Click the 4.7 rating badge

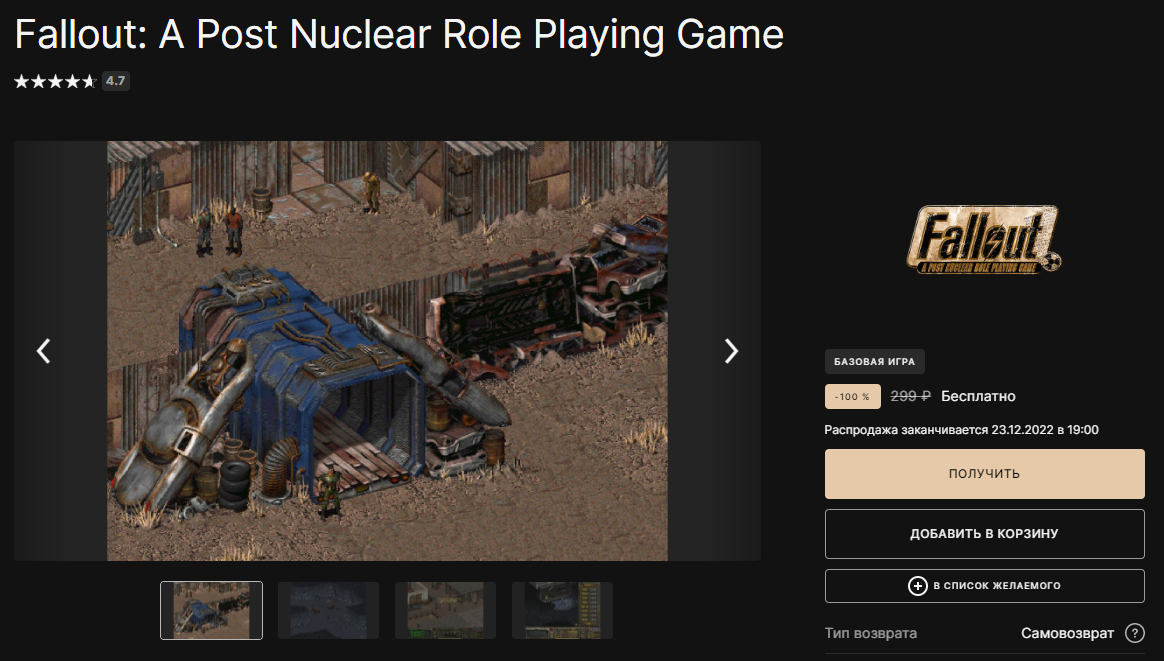coord(115,81)
